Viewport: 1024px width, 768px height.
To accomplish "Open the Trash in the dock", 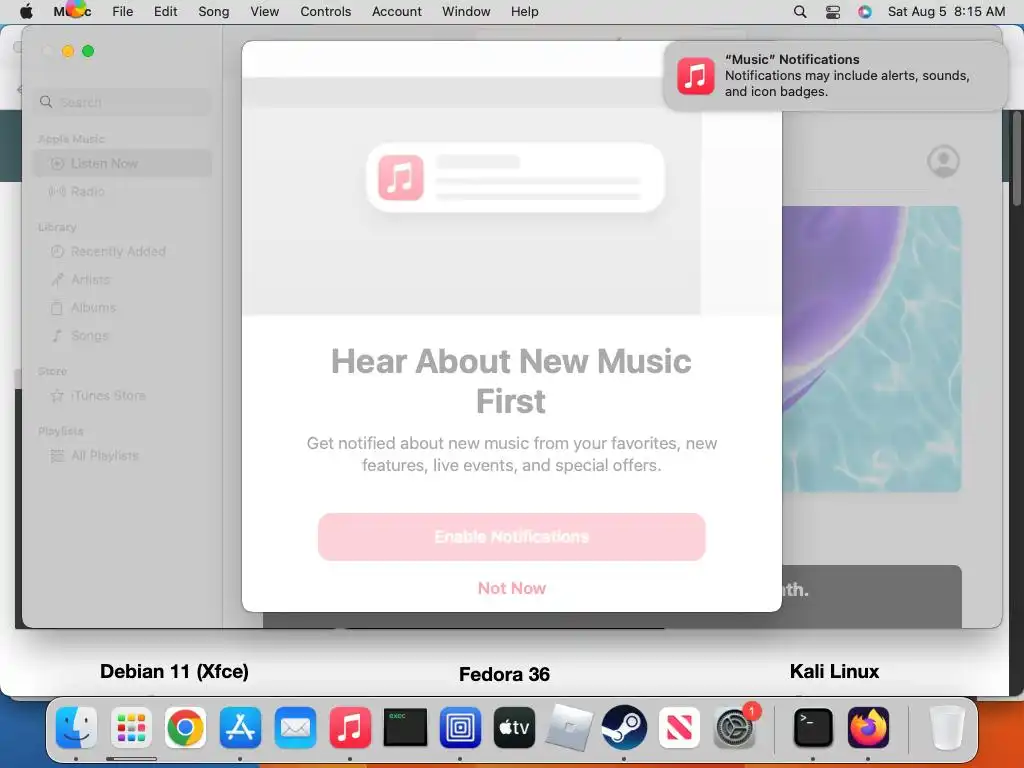I will pyautogui.click(x=946, y=727).
